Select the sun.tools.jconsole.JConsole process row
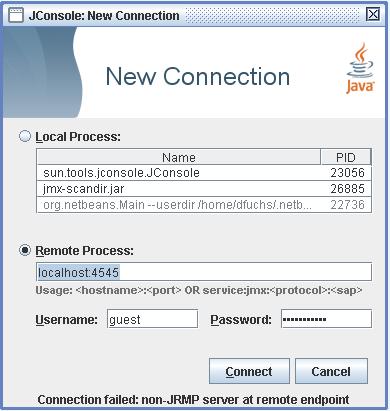Screen dimensions: 390x411 (x=204, y=173)
